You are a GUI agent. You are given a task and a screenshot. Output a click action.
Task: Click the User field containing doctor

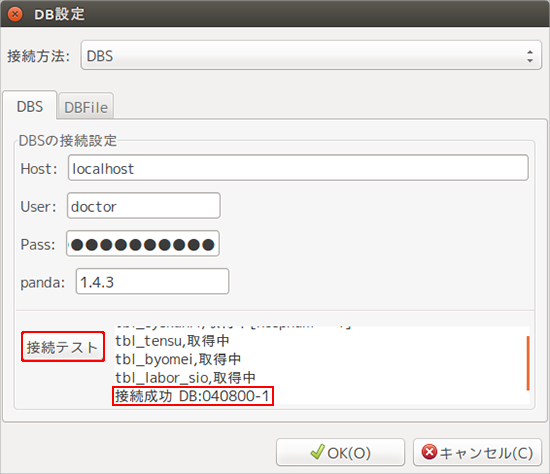144,206
